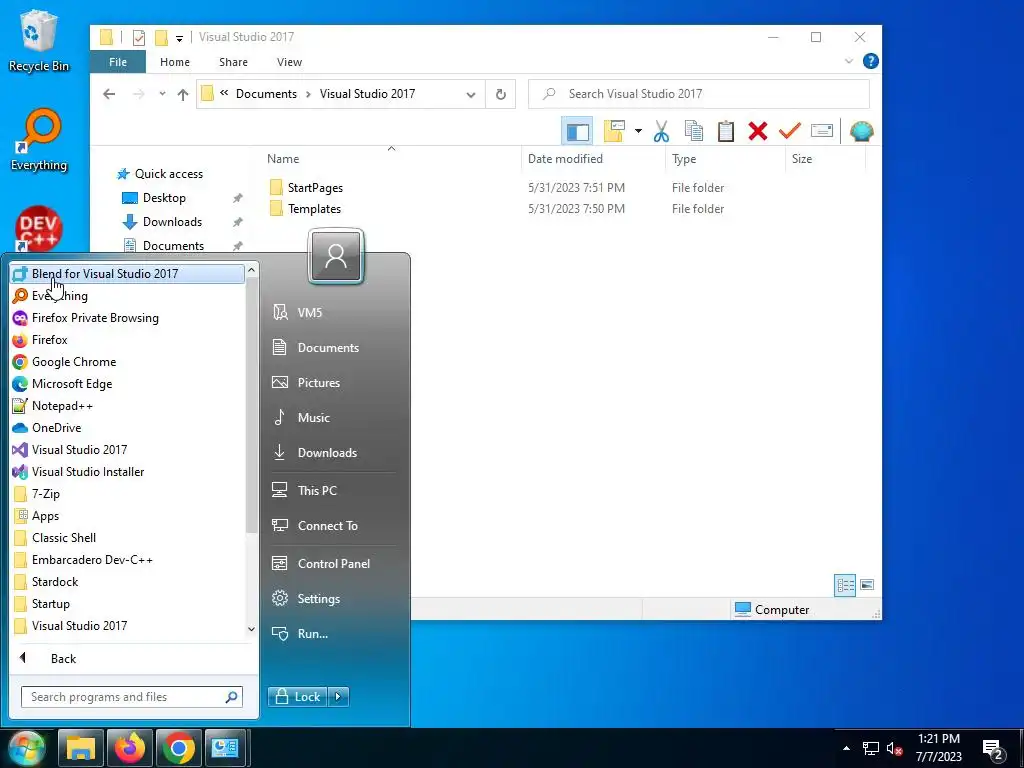Toggle the navigation pane toolbar button
This screenshot has width=1024, height=768.
[577, 131]
